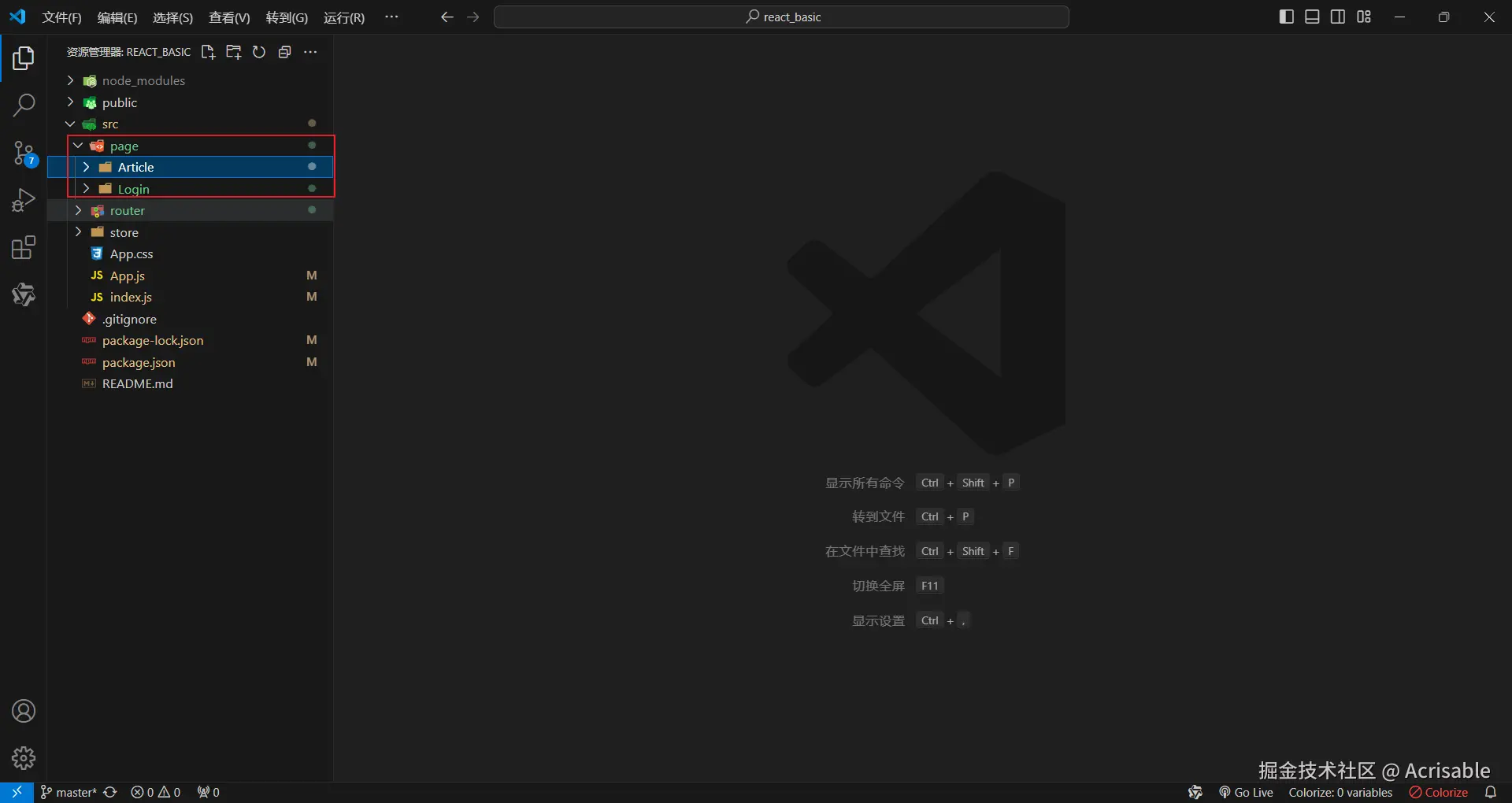
Task: Open the Extensions view
Action: tap(24, 248)
